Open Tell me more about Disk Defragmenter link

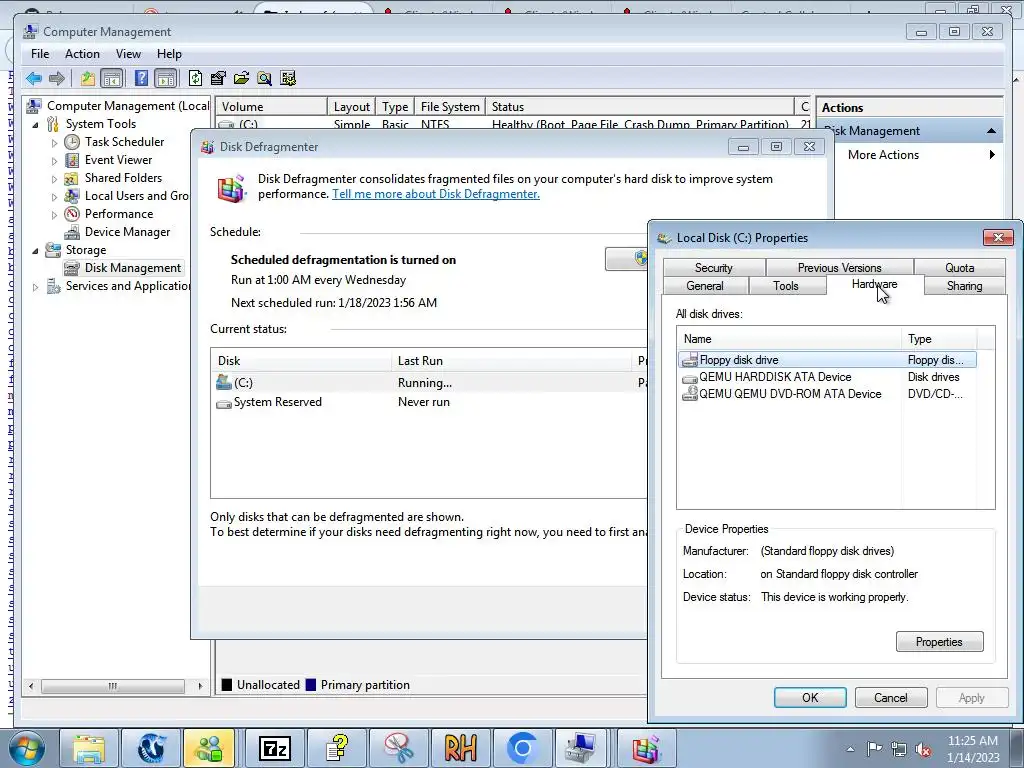[x=436, y=194]
